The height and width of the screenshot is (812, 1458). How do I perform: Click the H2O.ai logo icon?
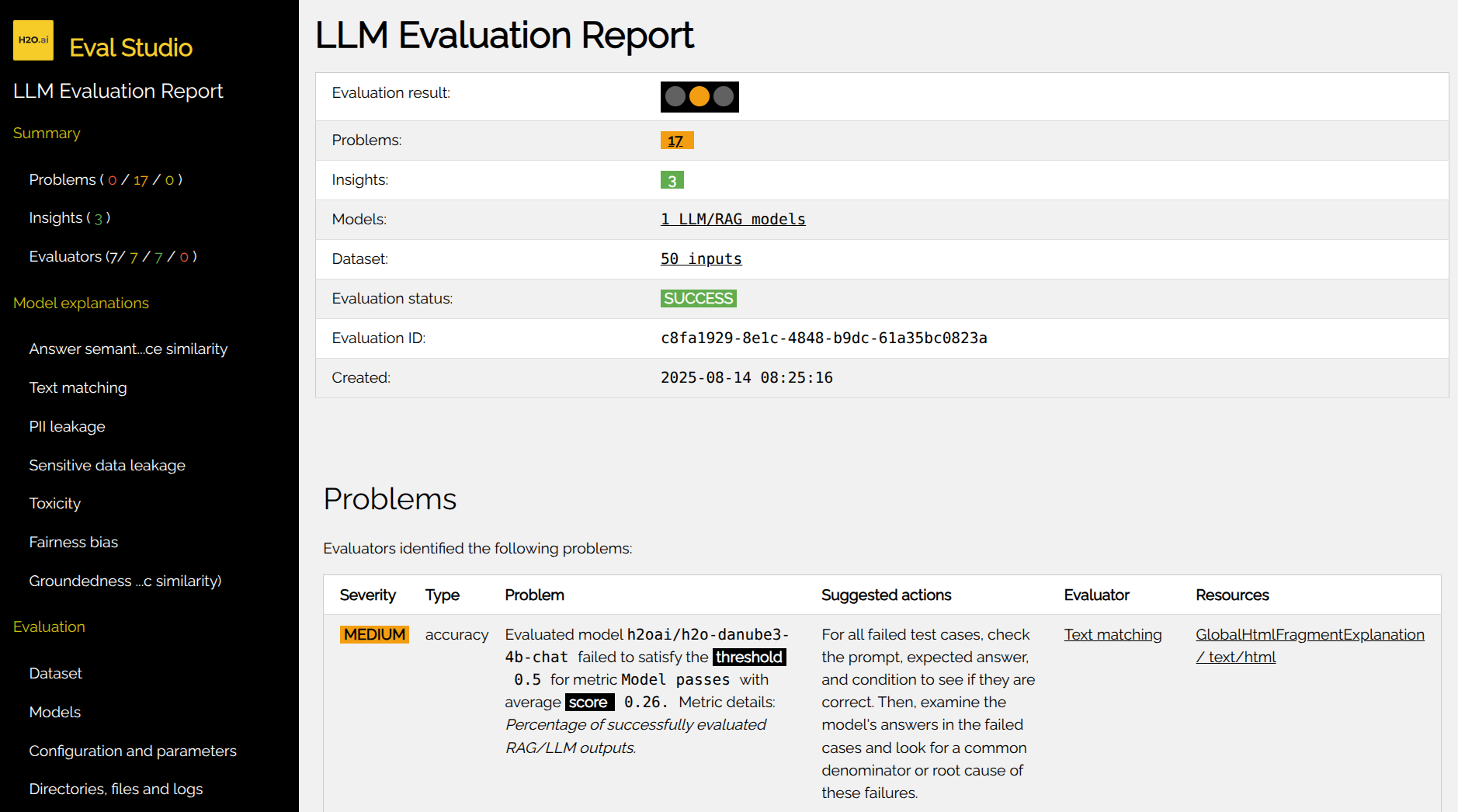coord(32,40)
